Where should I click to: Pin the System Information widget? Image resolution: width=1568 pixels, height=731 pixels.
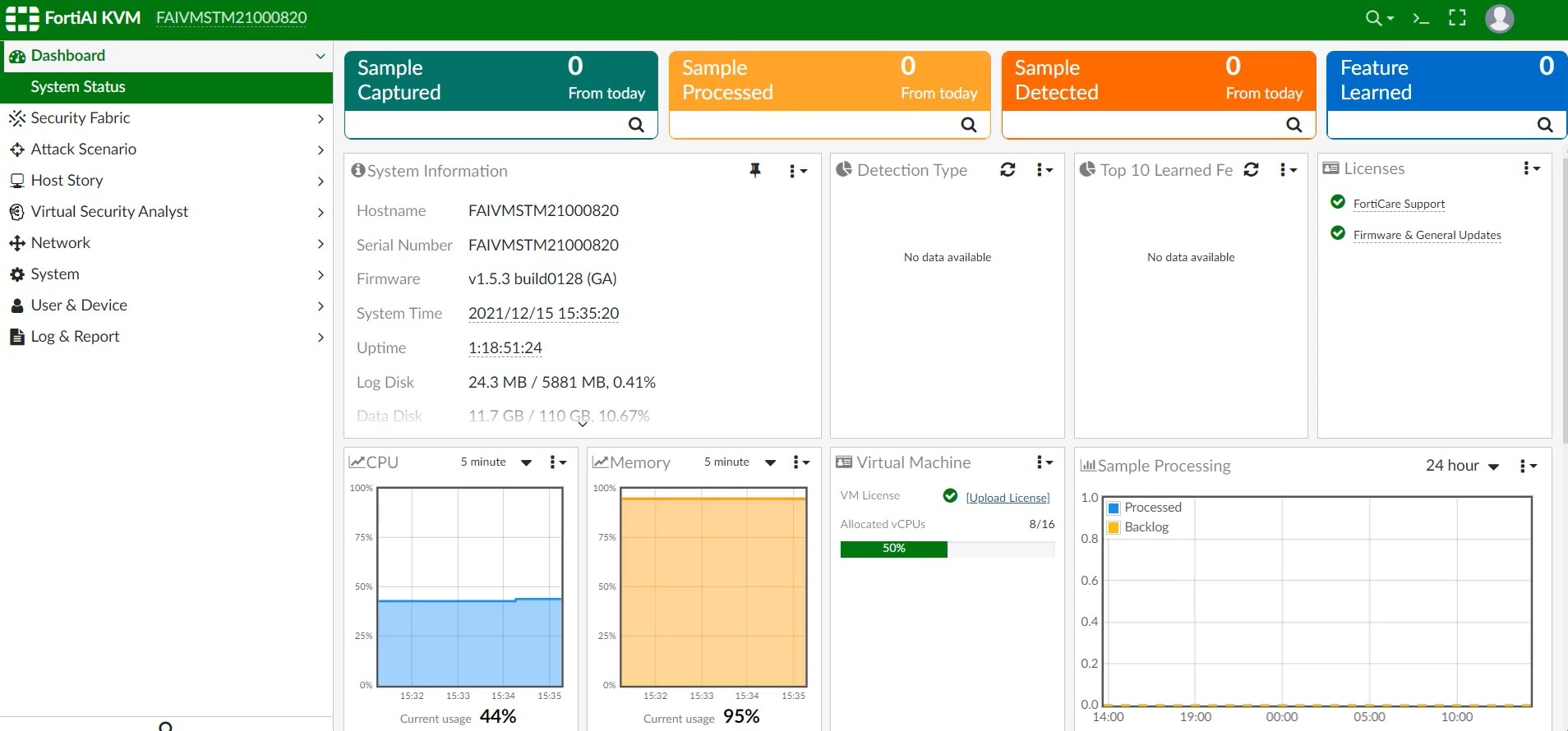coord(755,170)
